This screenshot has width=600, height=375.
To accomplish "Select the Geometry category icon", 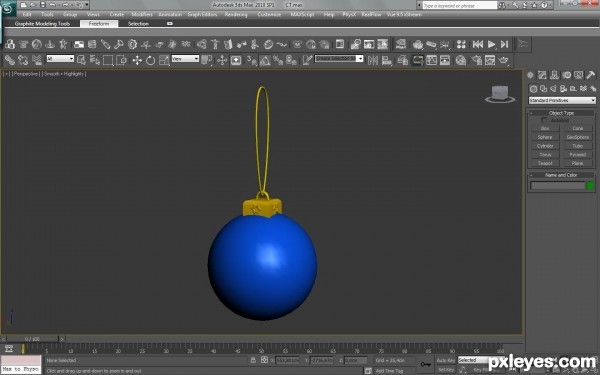I will [x=533, y=89].
